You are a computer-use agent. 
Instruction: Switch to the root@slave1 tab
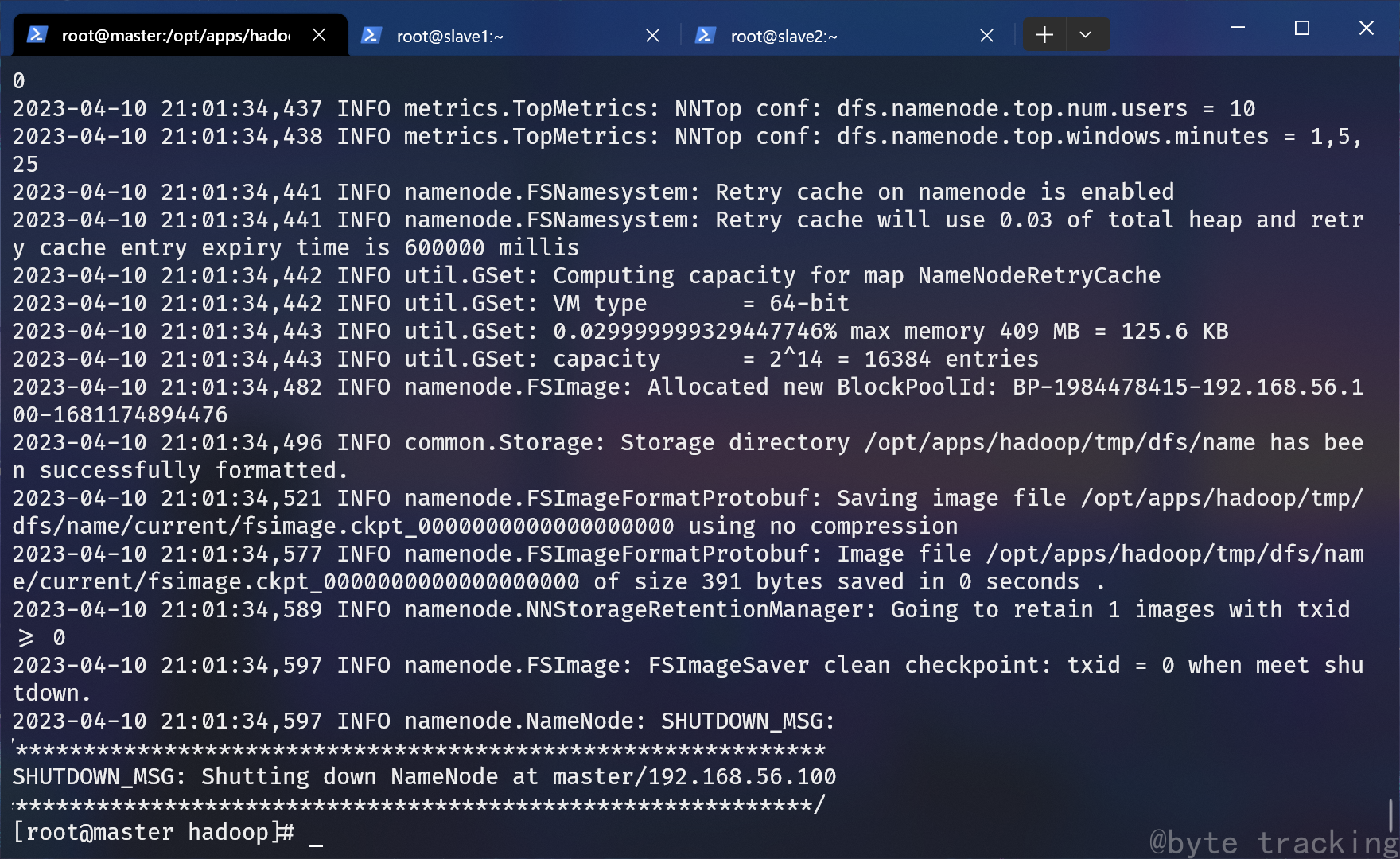pyautogui.click(x=513, y=35)
